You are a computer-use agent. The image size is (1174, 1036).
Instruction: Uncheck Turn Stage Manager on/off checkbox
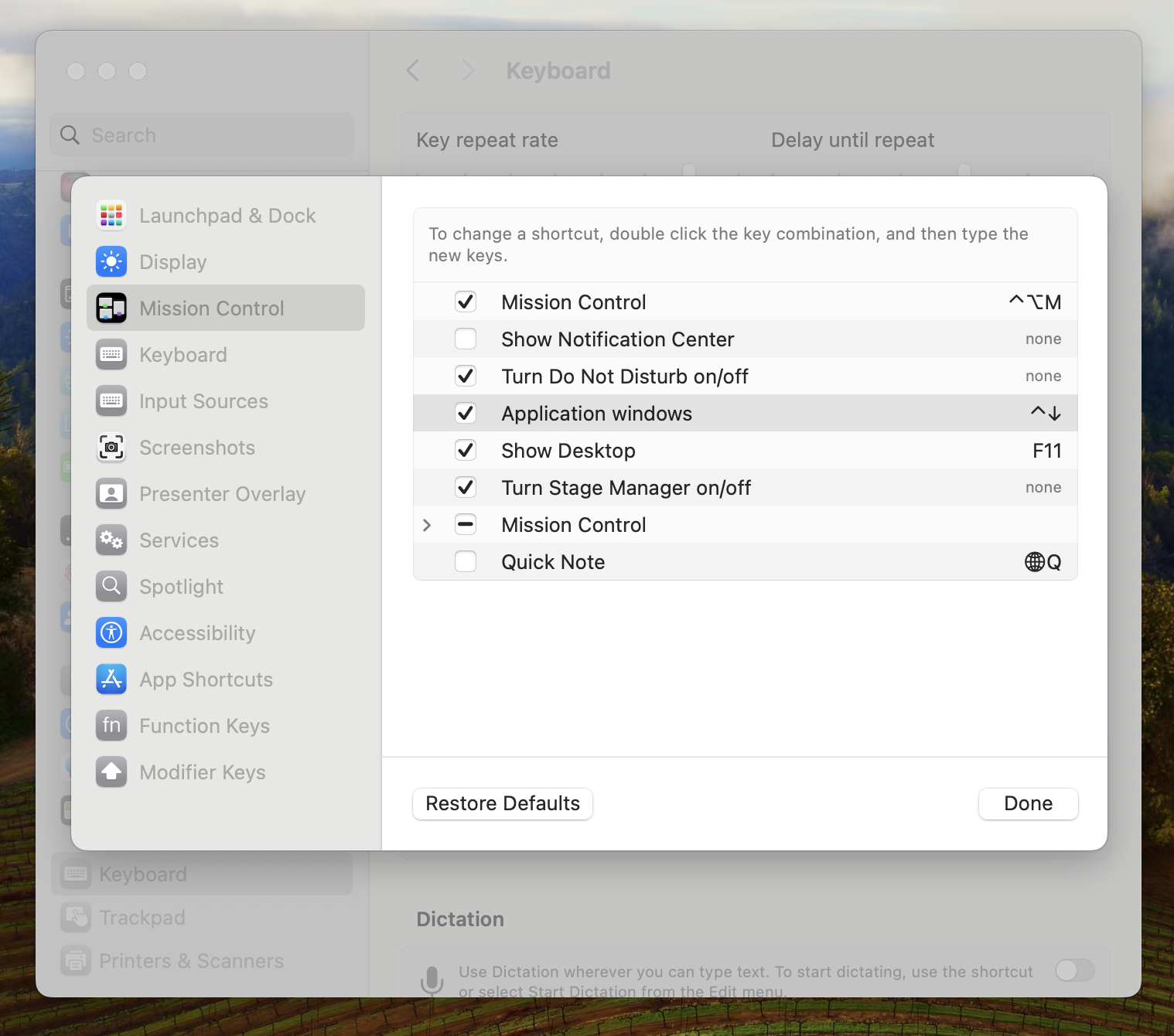click(466, 487)
